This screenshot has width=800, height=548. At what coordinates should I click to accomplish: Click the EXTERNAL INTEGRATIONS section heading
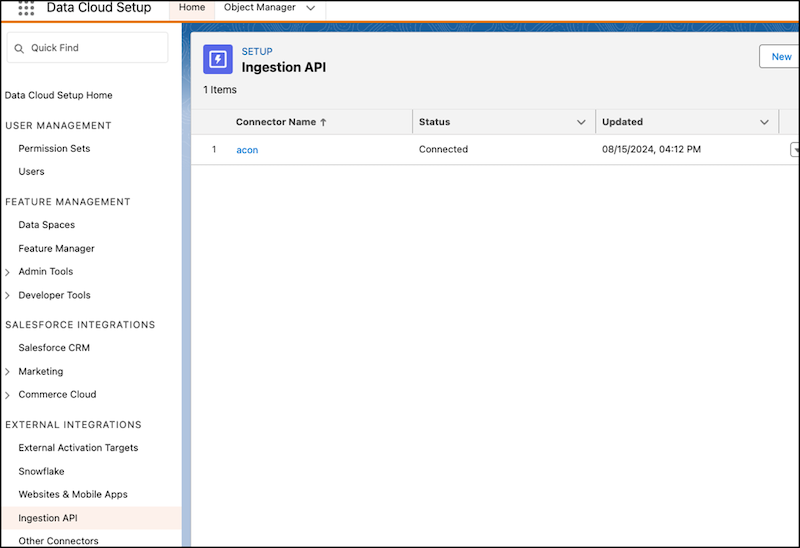[x=73, y=425]
